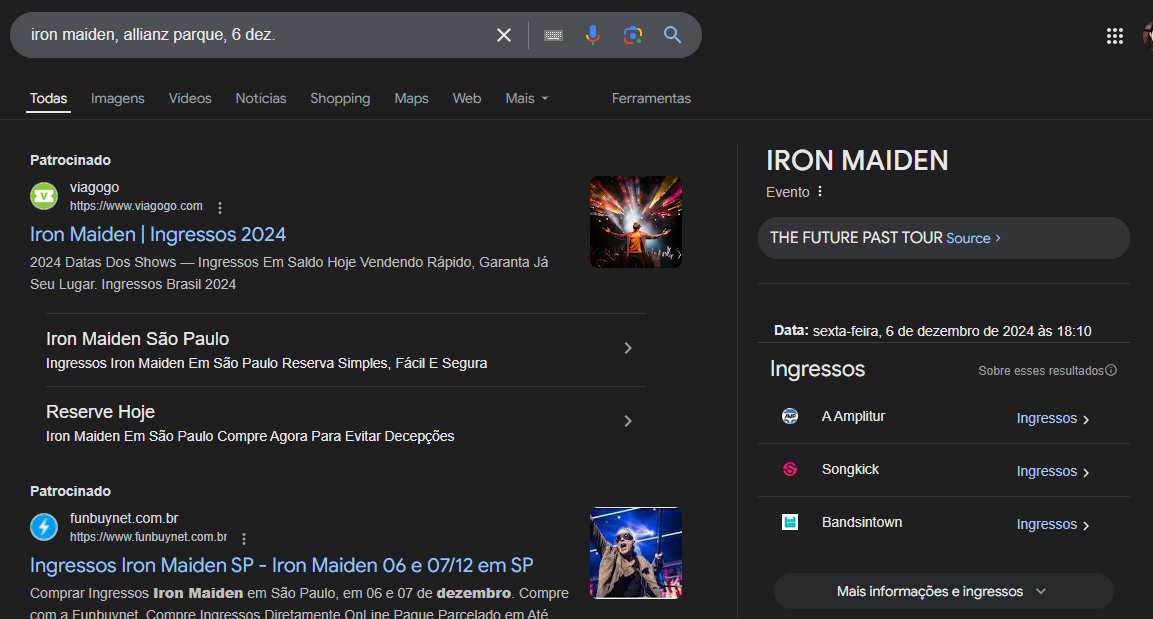1153x619 pixels.
Task: Open viagogo ad options three-dot menu
Action: [220, 208]
